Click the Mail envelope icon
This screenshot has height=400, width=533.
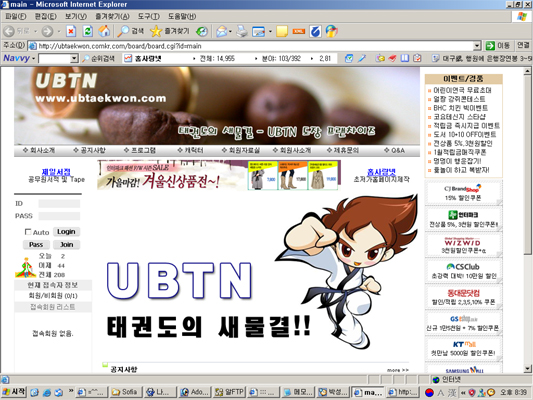point(222,32)
